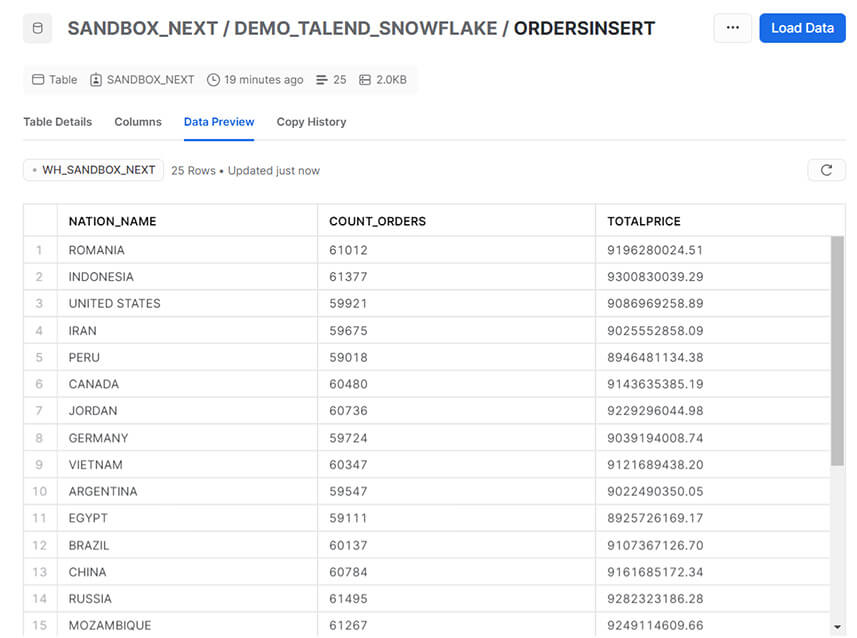Go to the Copy History tab
This screenshot has height=638, width=857.
tap(311, 122)
